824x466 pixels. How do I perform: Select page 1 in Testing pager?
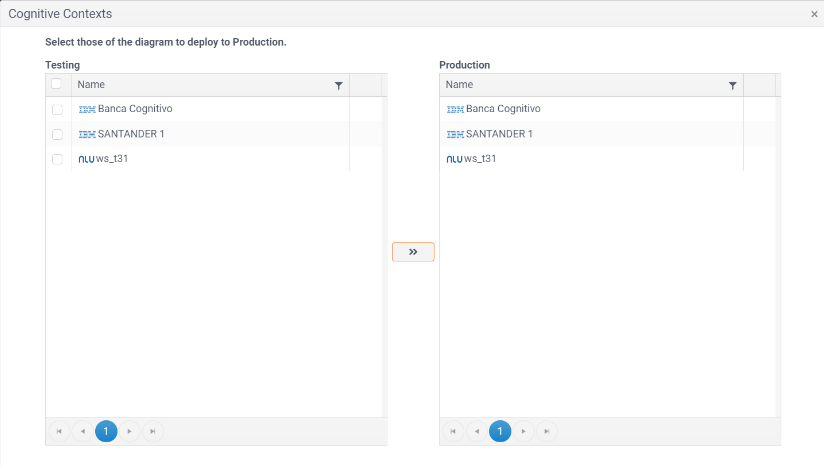[106, 431]
